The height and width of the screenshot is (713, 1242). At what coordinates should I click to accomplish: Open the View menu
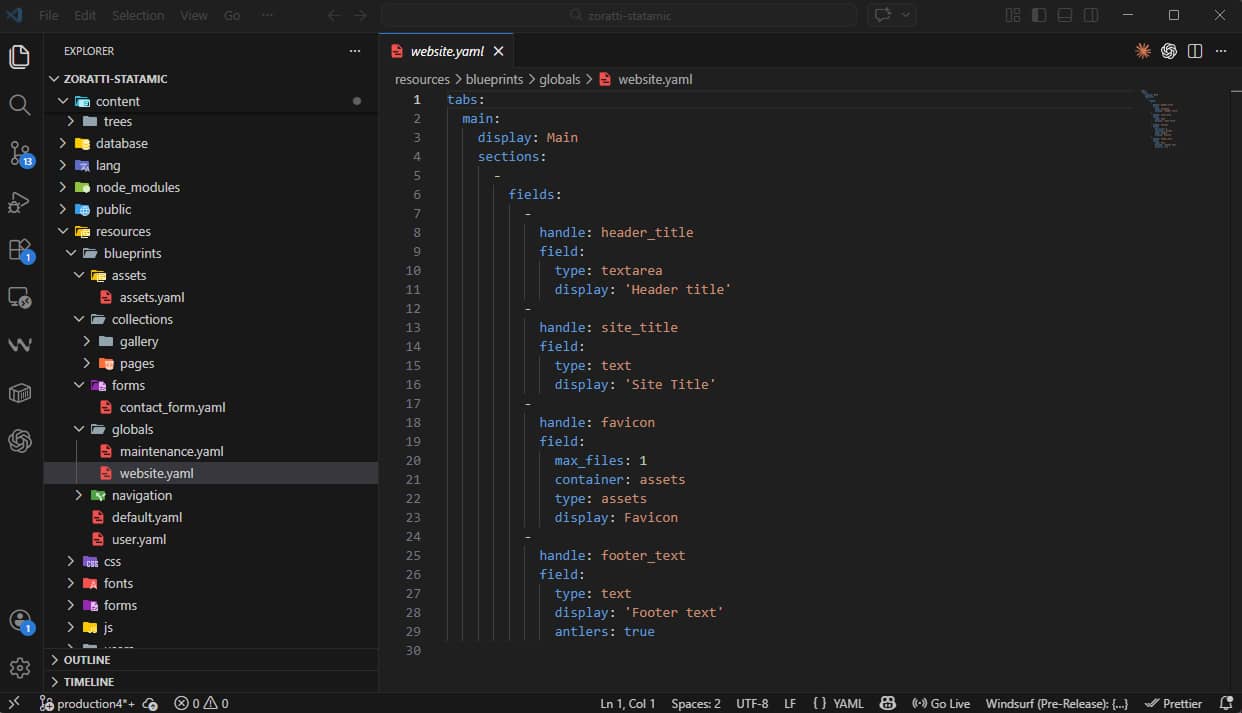[x=193, y=15]
